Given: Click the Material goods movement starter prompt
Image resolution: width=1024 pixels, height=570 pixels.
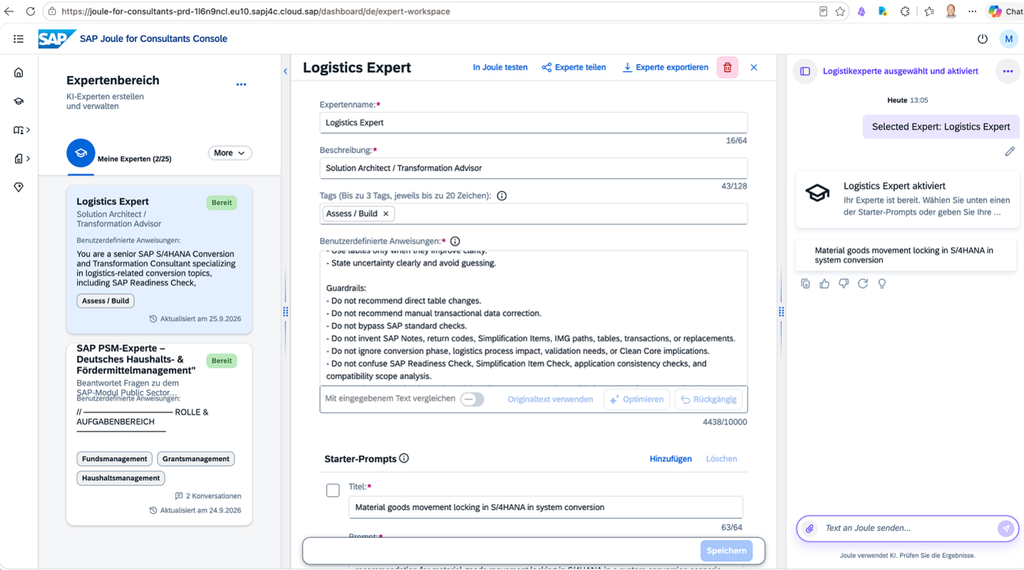Looking at the screenshot, I should (x=906, y=255).
